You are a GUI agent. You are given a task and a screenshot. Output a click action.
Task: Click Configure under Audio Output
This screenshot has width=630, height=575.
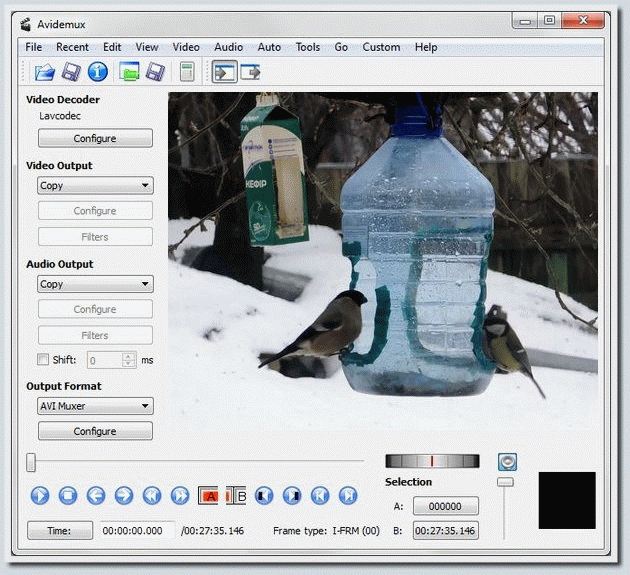tap(95, 309)
